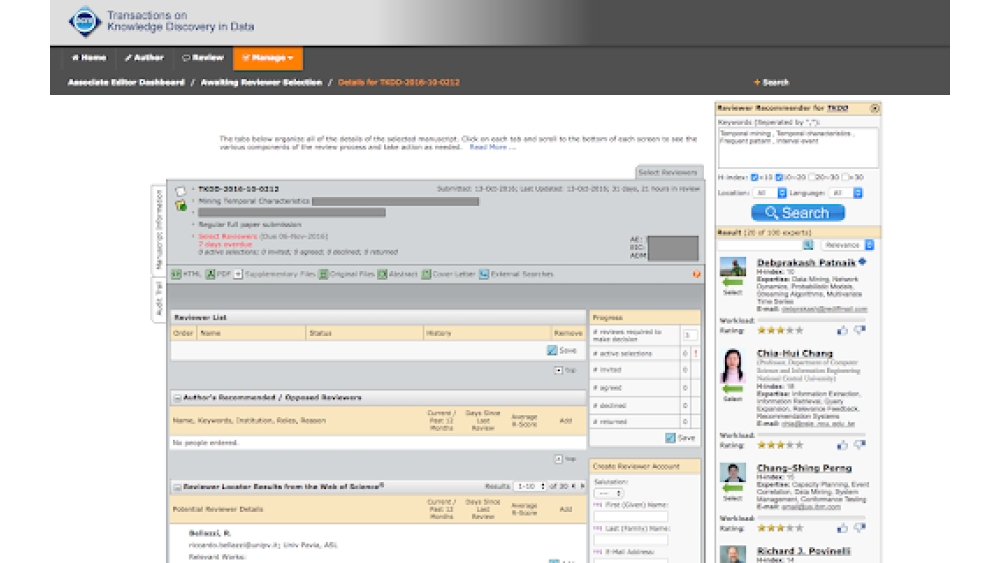Click the blue Search button

(798, 213)
